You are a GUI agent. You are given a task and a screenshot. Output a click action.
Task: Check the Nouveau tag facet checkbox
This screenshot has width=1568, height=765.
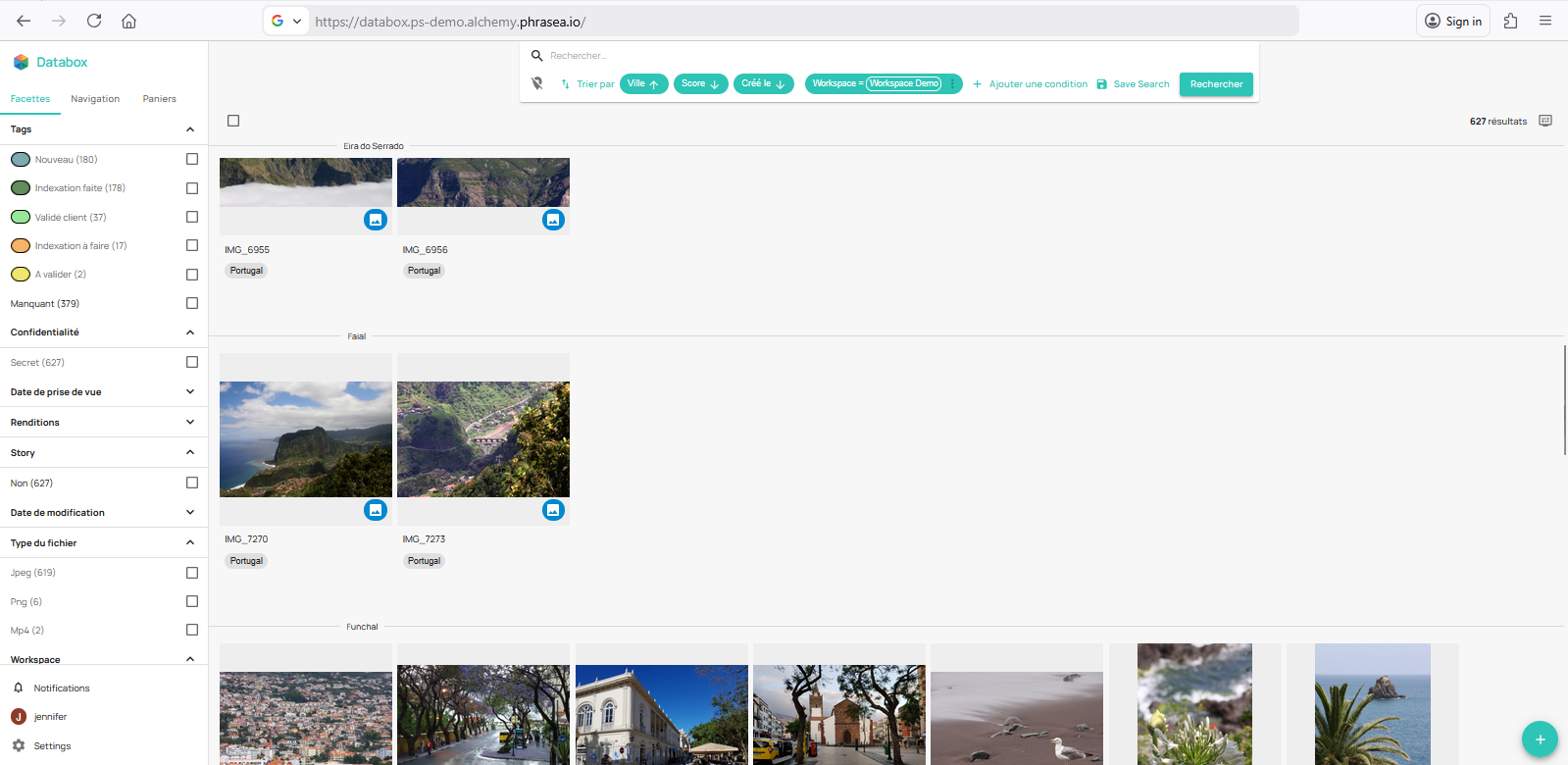click(192, 159)
